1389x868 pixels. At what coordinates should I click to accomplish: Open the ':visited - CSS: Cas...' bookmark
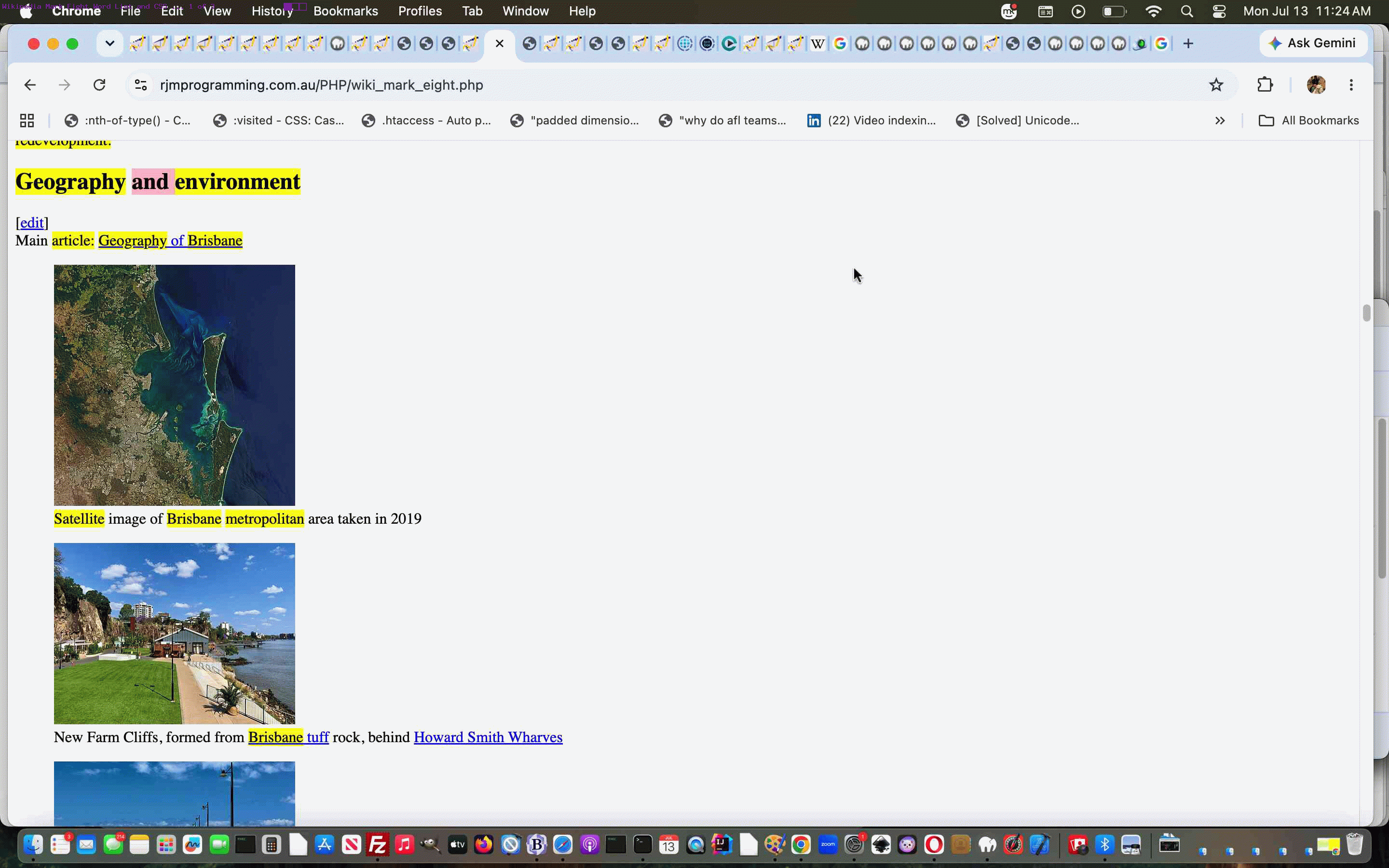click(279, 121)
